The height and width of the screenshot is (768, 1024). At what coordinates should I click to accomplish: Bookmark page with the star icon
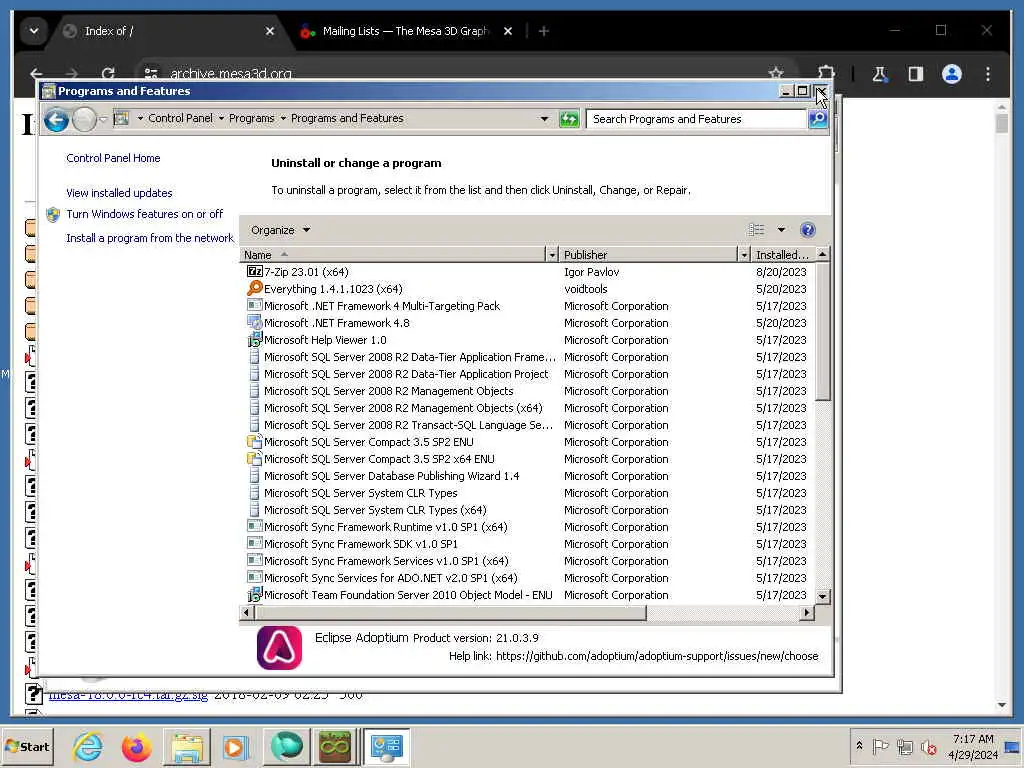tap(776, 73)
